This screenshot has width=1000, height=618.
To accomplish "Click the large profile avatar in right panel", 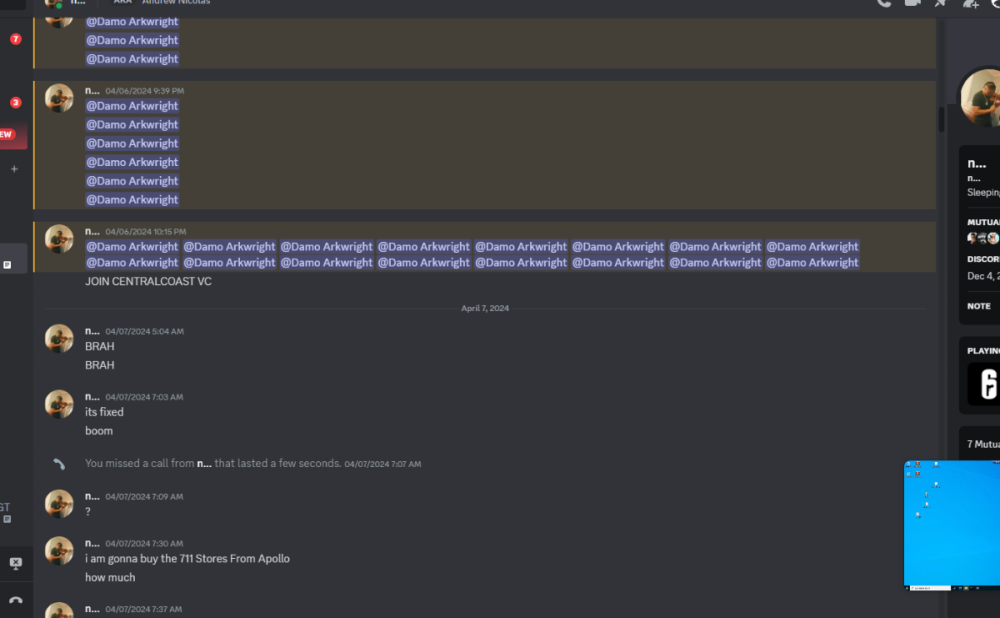I will [x=982, y=98].
